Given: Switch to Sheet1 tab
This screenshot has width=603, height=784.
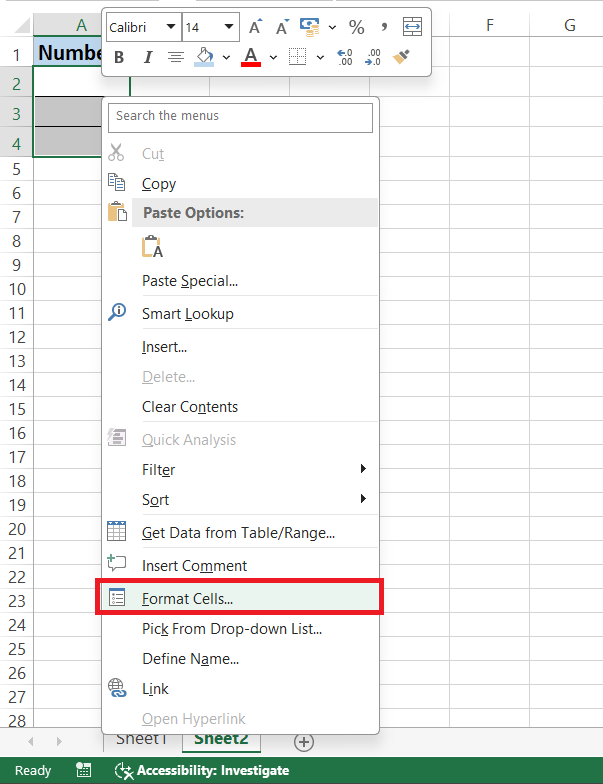Looking at the screenshot, I should click(141, 739).
